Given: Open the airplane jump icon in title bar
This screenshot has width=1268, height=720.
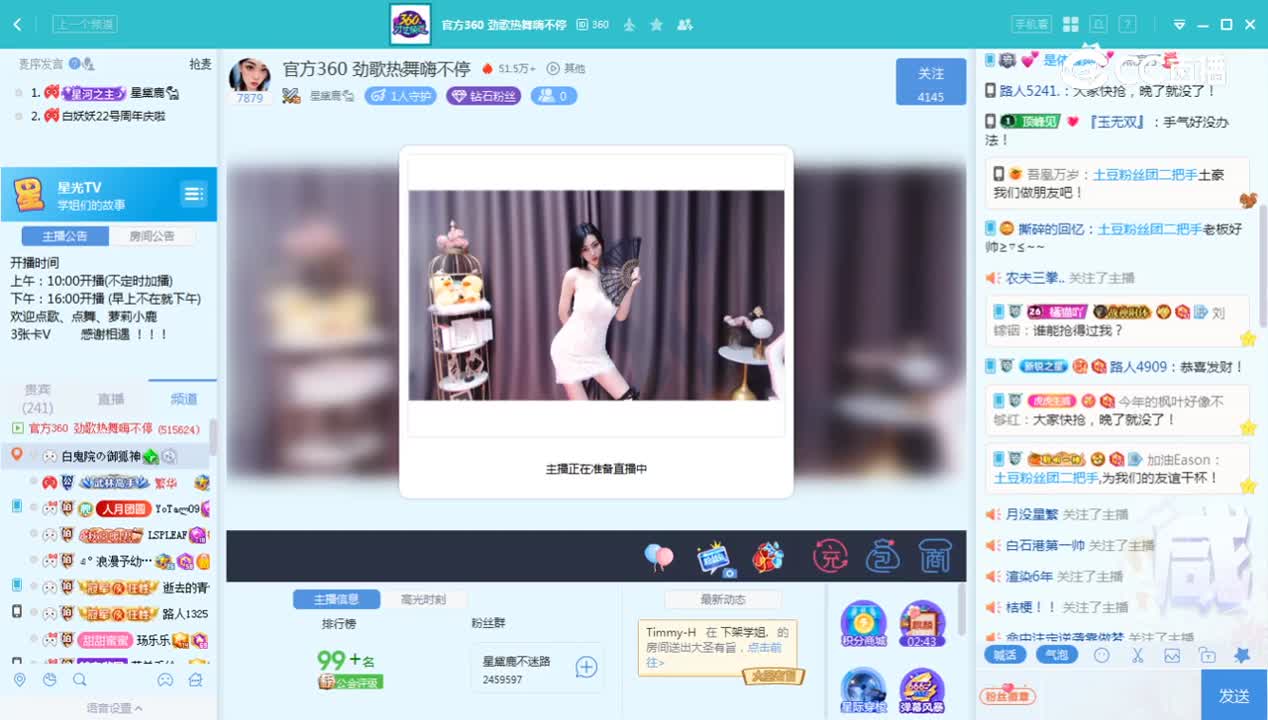Looking at the screenshot, I should [629, 24].
